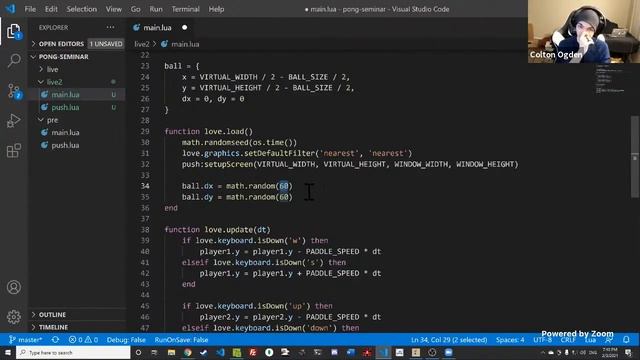Click the synchronize changes icon in status bar
The width and height of the screenshot is (640, 360).
tap(55, 340)
